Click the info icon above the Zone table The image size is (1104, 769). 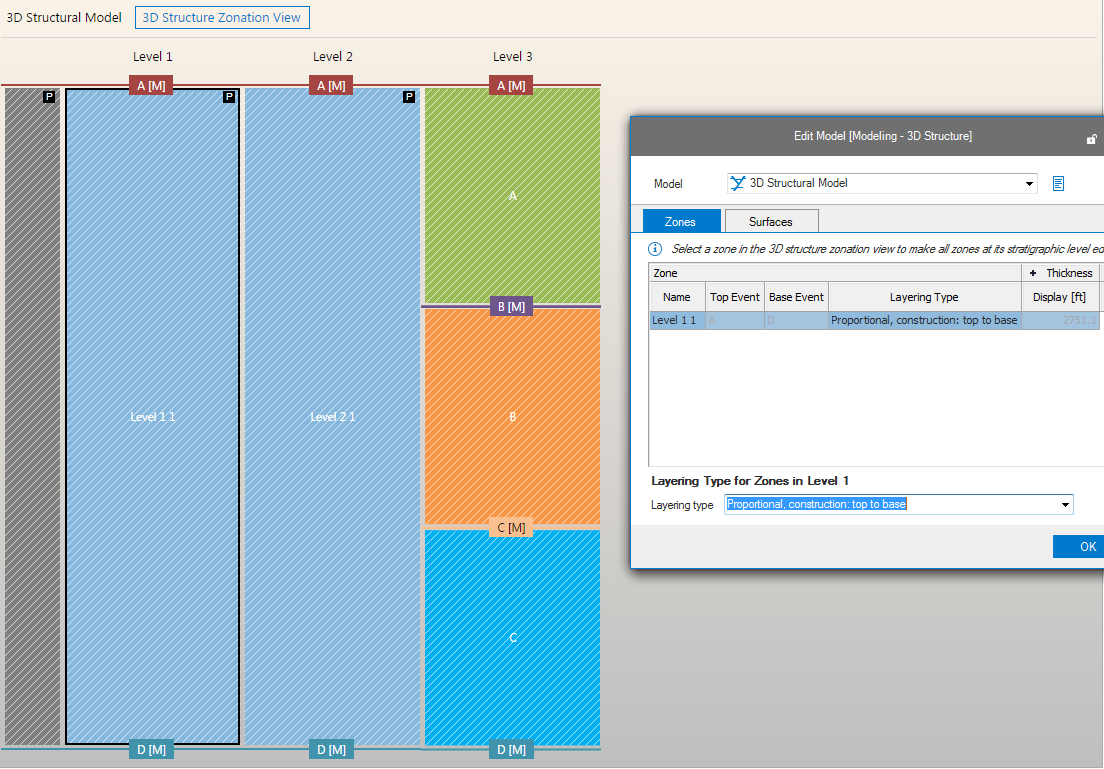tap(655, 249)
